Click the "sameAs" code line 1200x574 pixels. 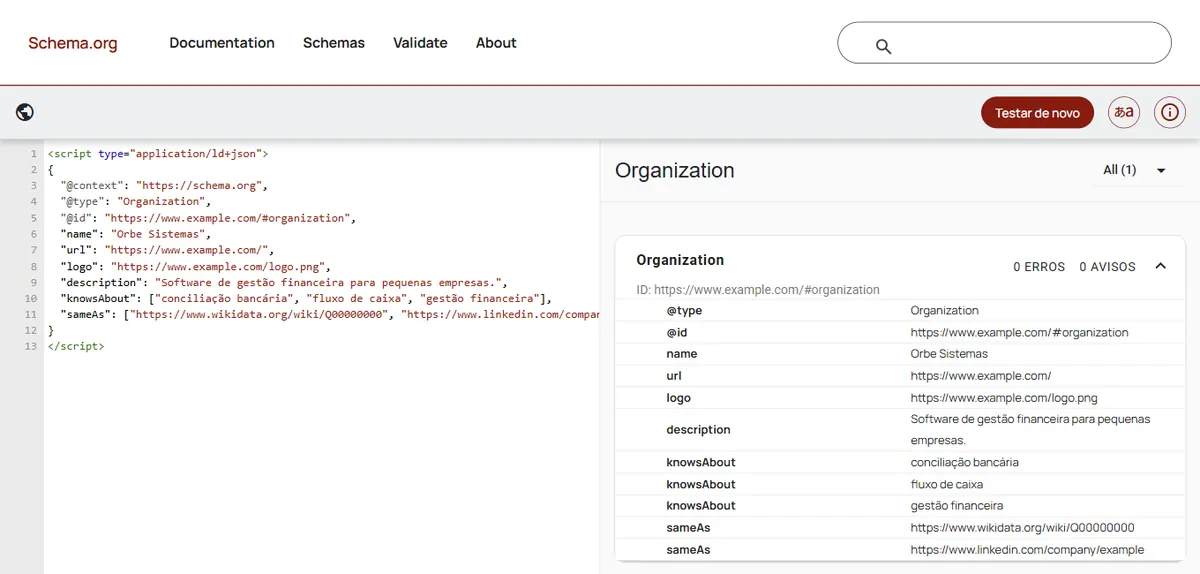pos(329,314)
